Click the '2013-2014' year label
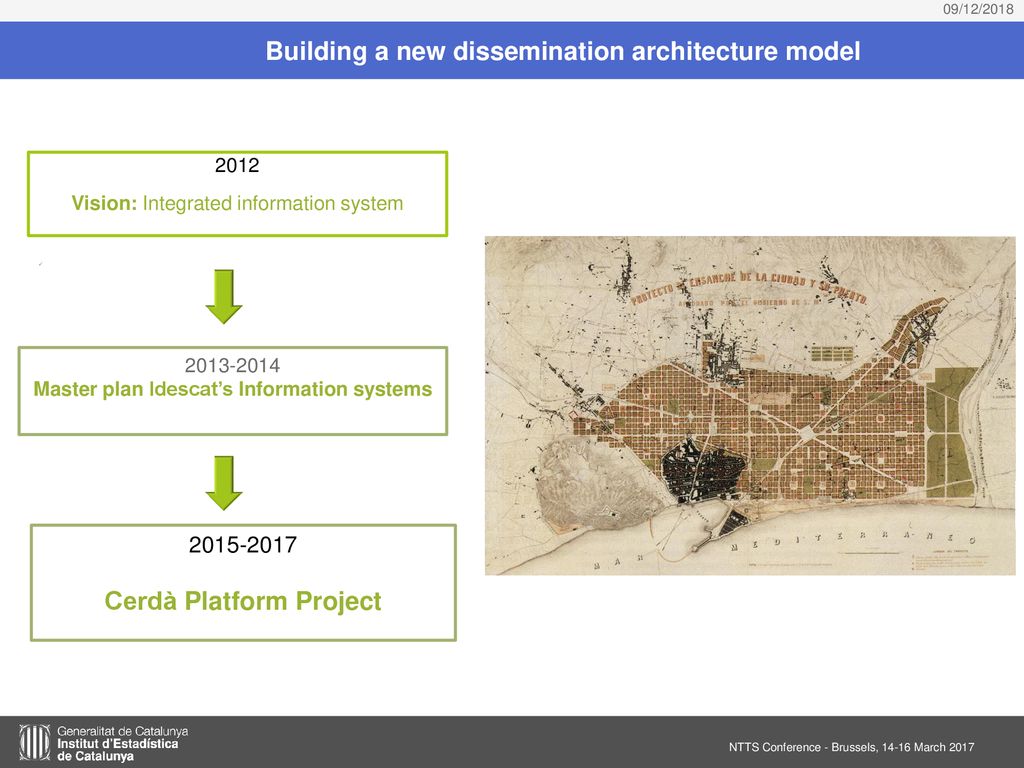This screenshot has width=1024, height=768. click(x=232, y=365)
